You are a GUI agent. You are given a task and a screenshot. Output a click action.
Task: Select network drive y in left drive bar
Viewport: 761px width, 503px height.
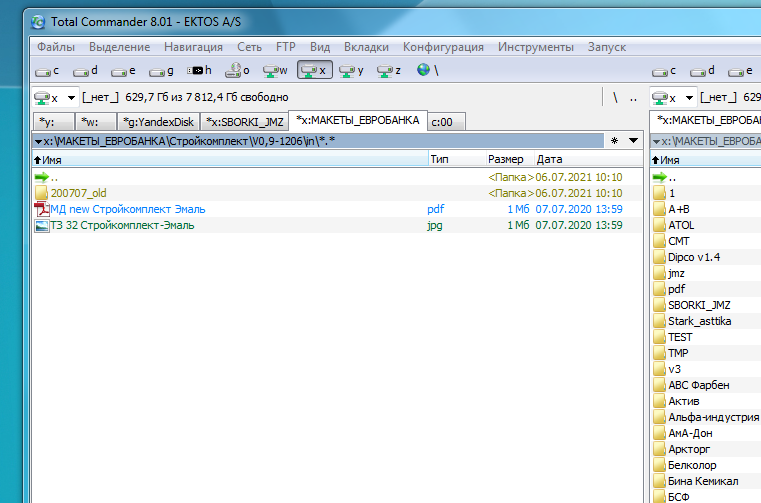[x=351, y=71]
